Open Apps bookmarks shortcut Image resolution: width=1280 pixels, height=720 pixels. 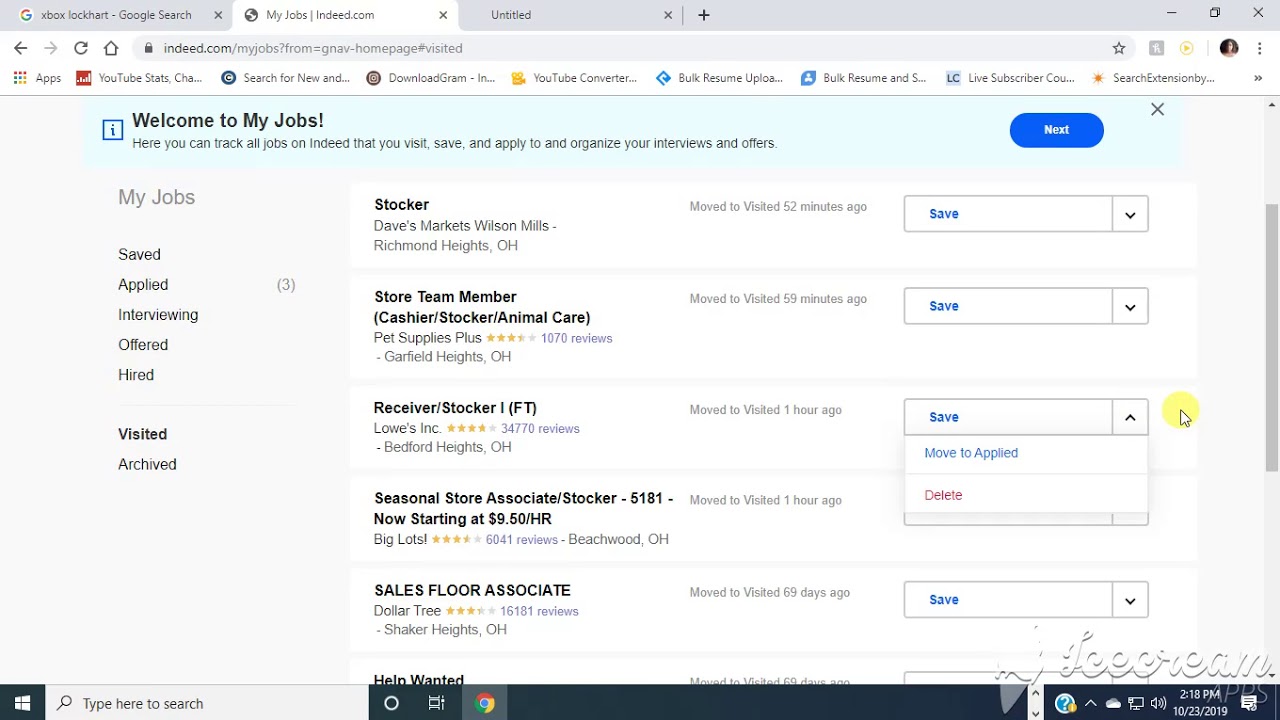click(36, 78)
